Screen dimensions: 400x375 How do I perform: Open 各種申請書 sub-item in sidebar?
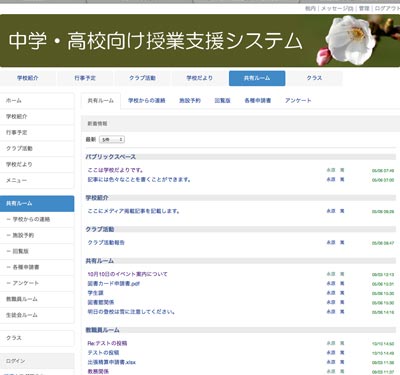(37, 268)
